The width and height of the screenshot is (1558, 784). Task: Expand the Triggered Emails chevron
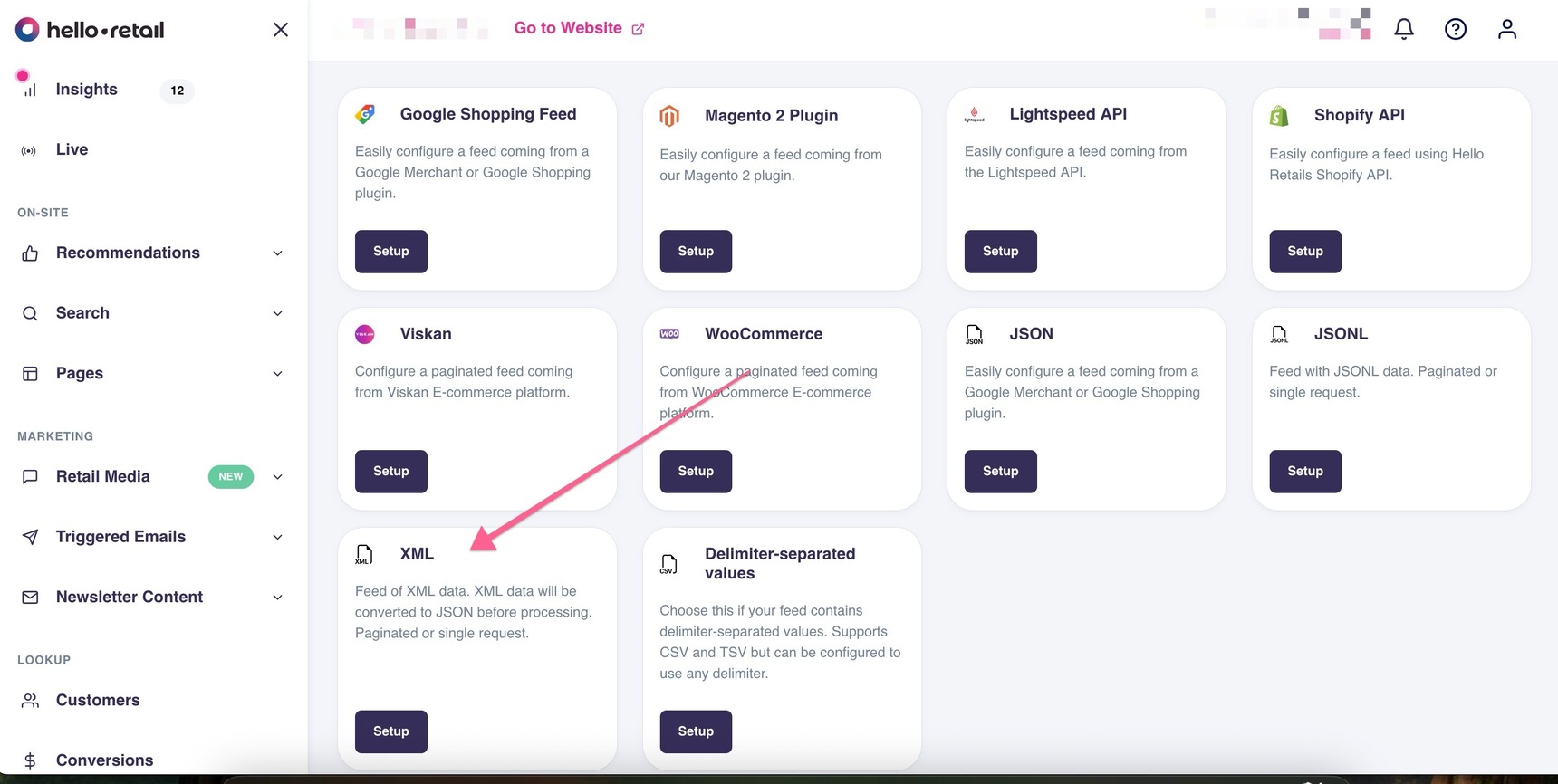pos(277,537)
